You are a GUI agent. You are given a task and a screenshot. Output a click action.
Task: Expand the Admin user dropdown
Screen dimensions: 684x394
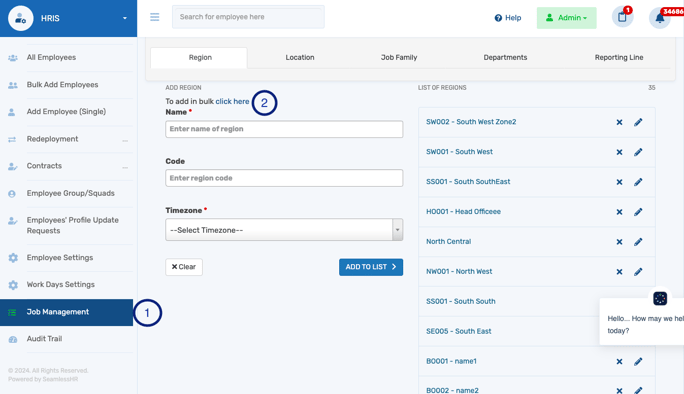tap(566, 18)
